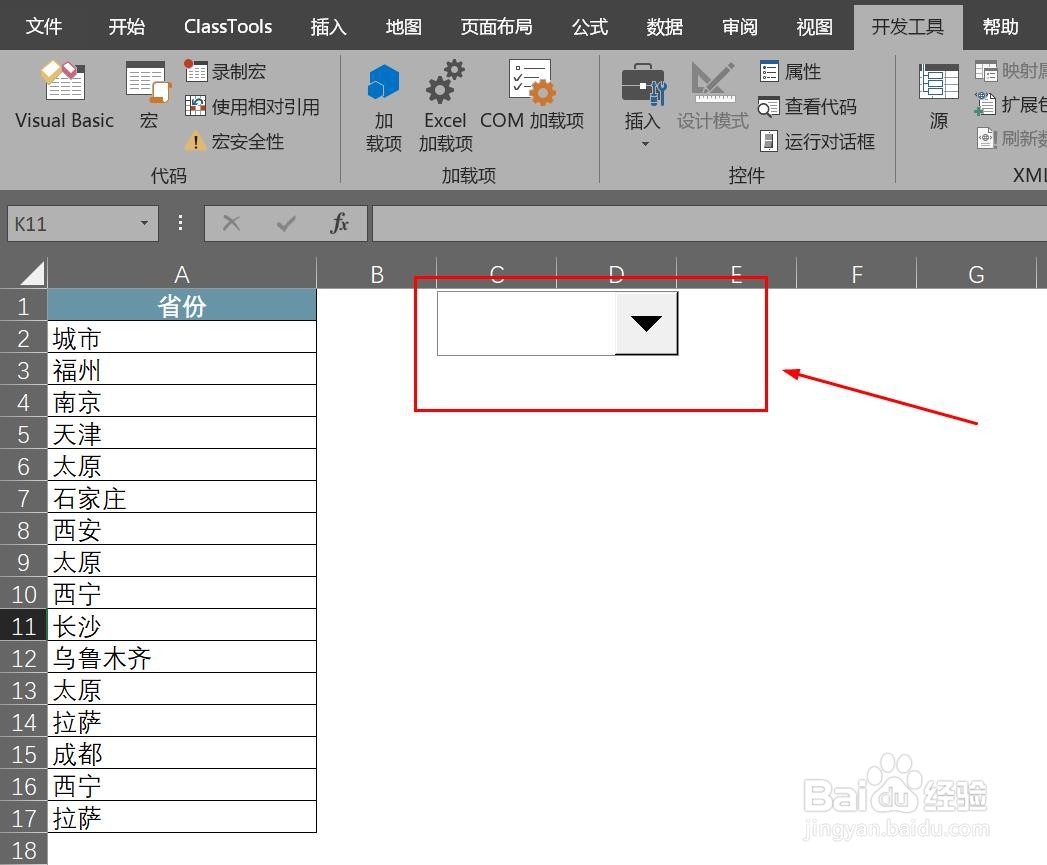The image size is (1047, 865).
Task: Click the formula bar cancel X
Action: click(x=231, y=223)
